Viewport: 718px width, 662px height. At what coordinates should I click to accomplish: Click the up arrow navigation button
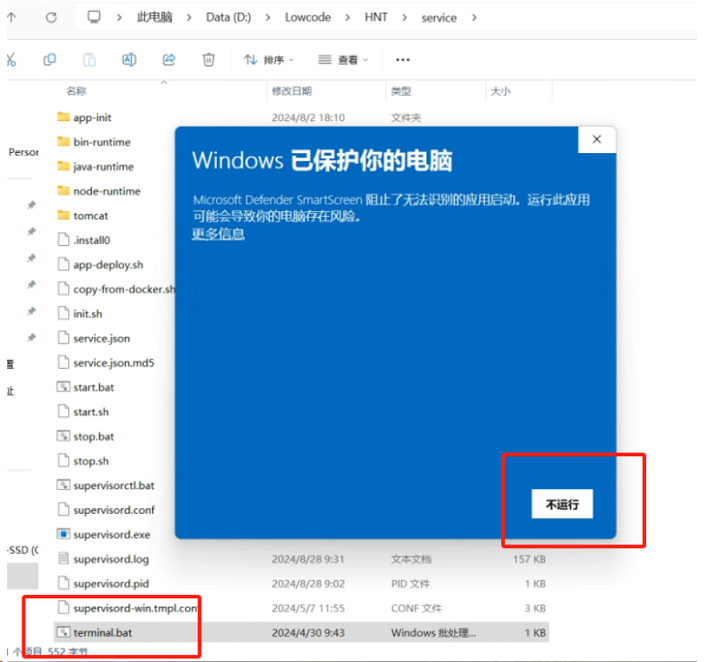pos(12,17)
